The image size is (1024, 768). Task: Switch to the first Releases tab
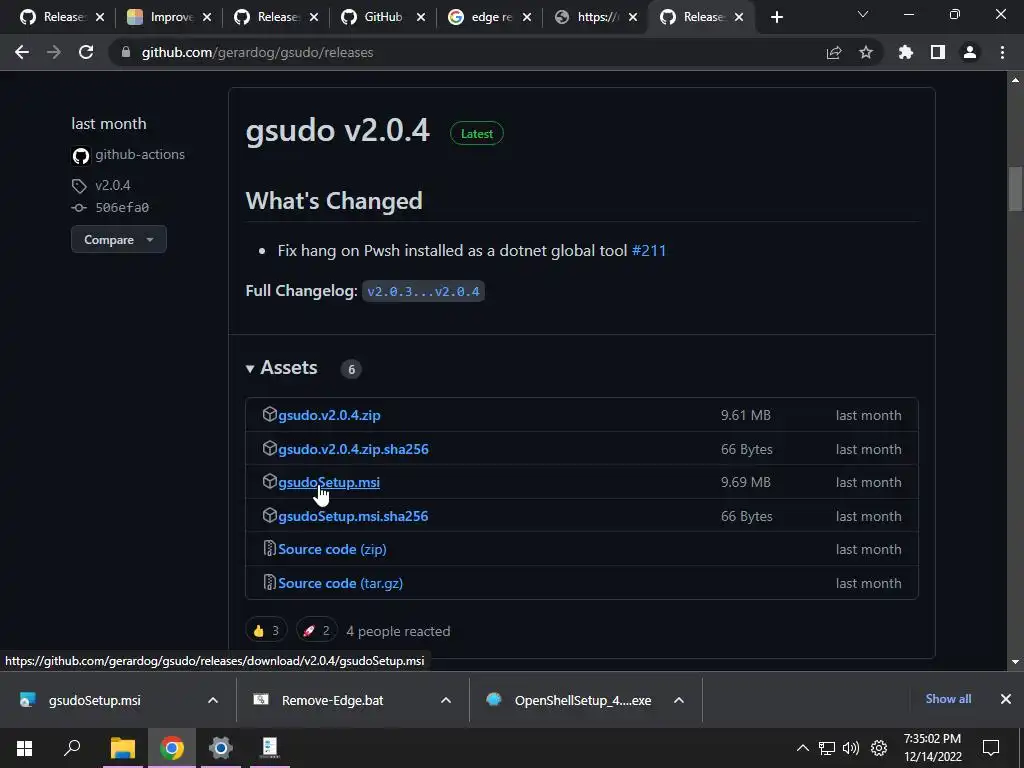54,17
